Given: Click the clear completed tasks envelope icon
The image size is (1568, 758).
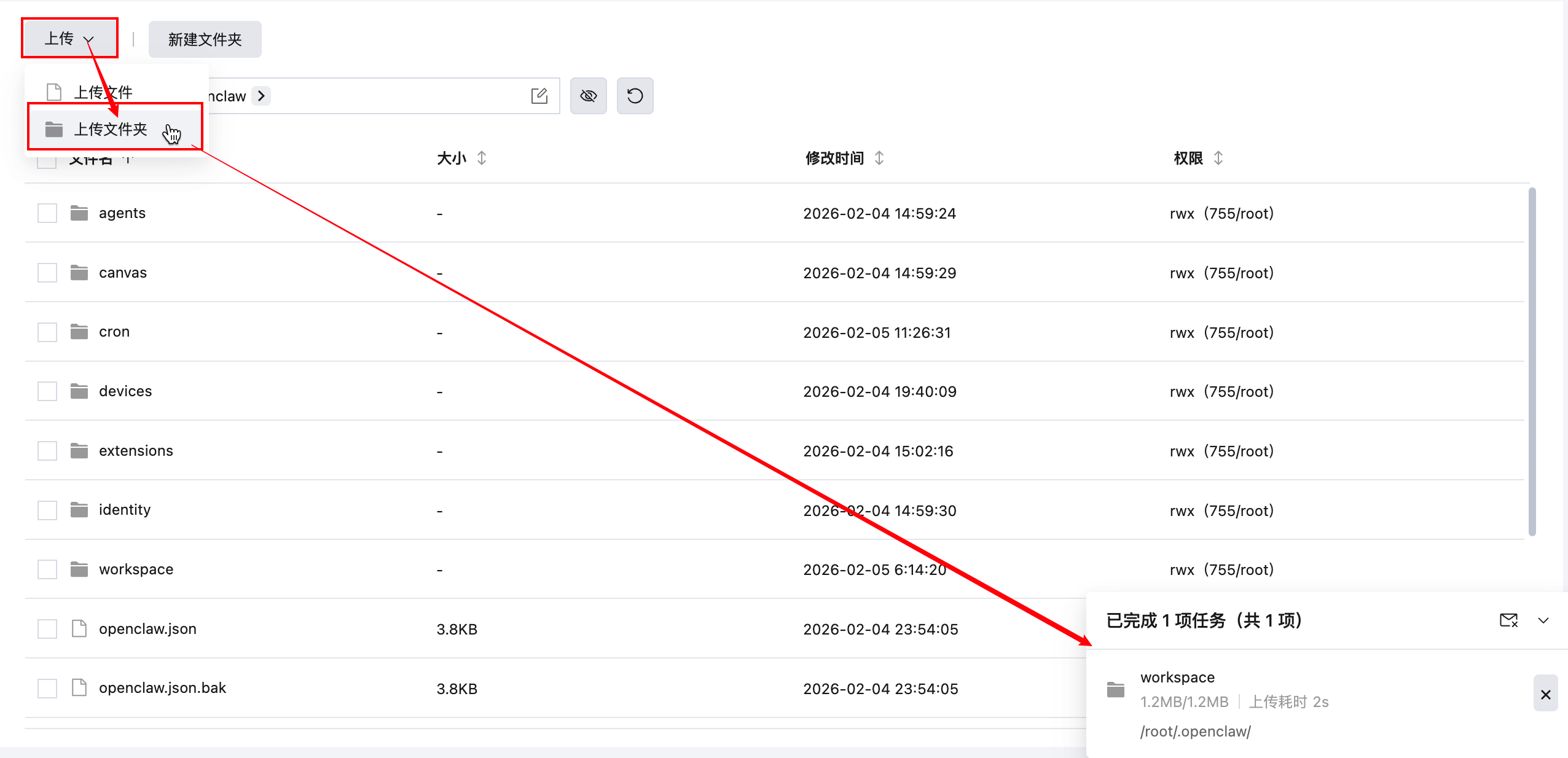Looking at the screenshot, I should coord(1508,620).
